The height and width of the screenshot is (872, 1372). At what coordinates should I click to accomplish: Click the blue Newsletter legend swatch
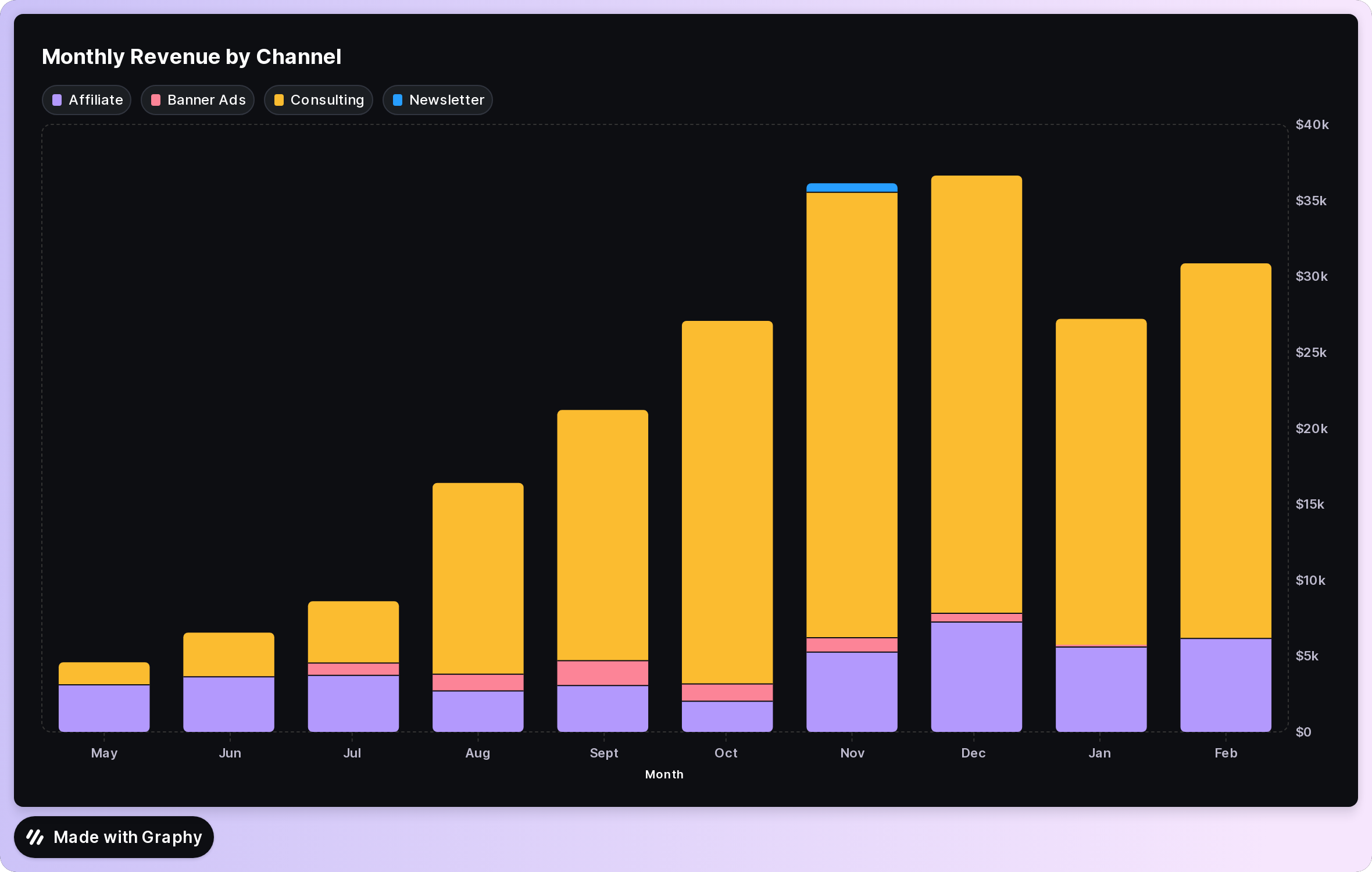coord(398,100)
